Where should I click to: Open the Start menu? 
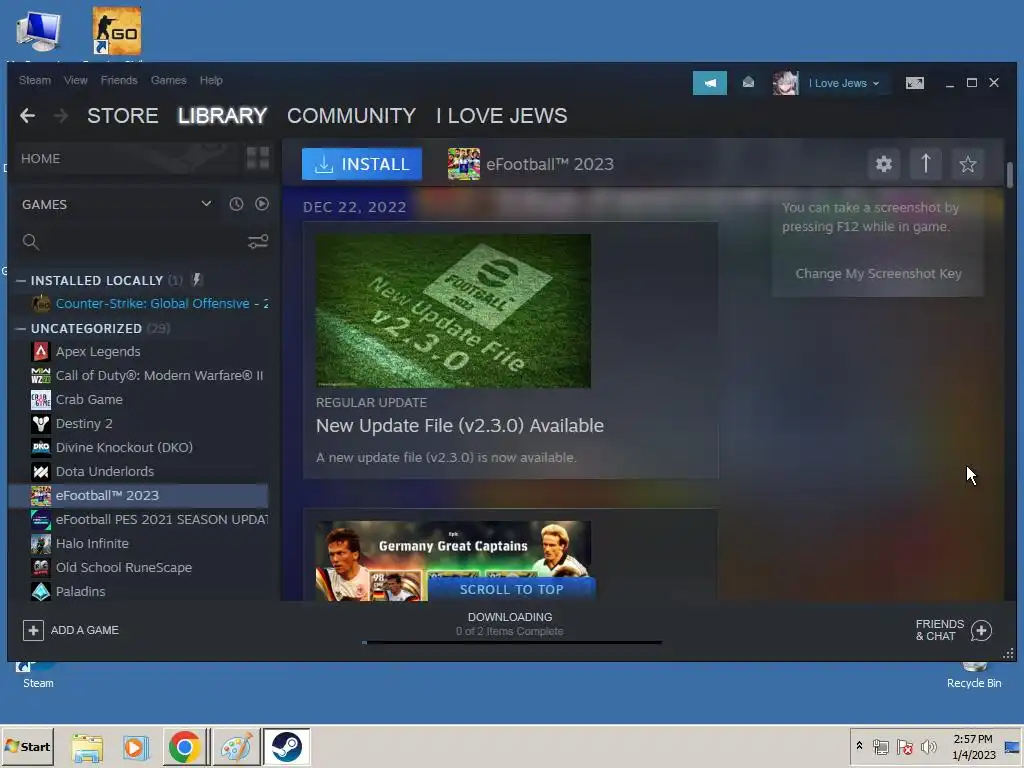pos(27,746)
